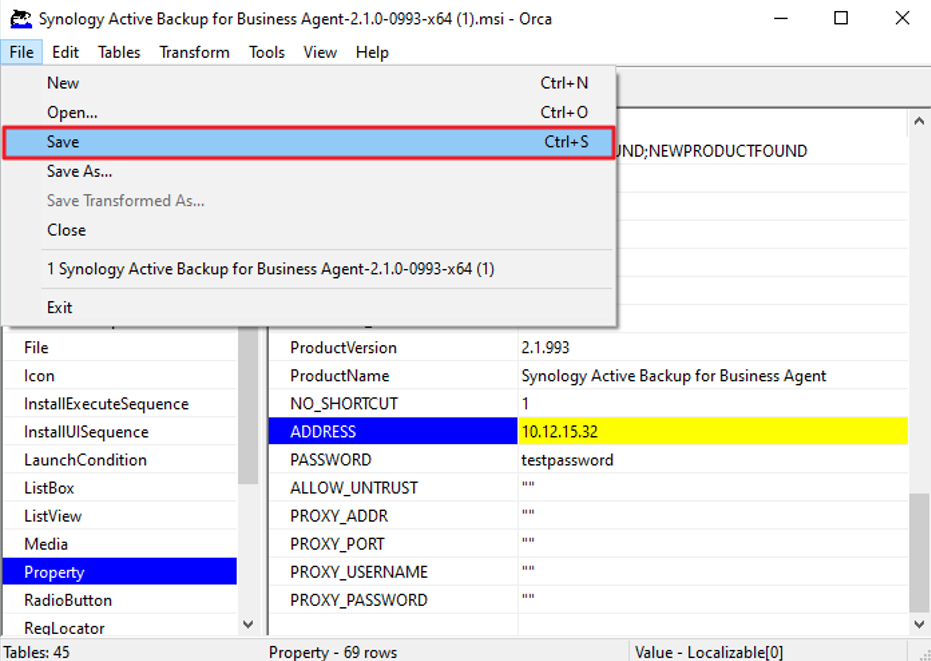Viewport: 931px width, 661px height.
Task: Open the Tables menu
Action: 119,52
